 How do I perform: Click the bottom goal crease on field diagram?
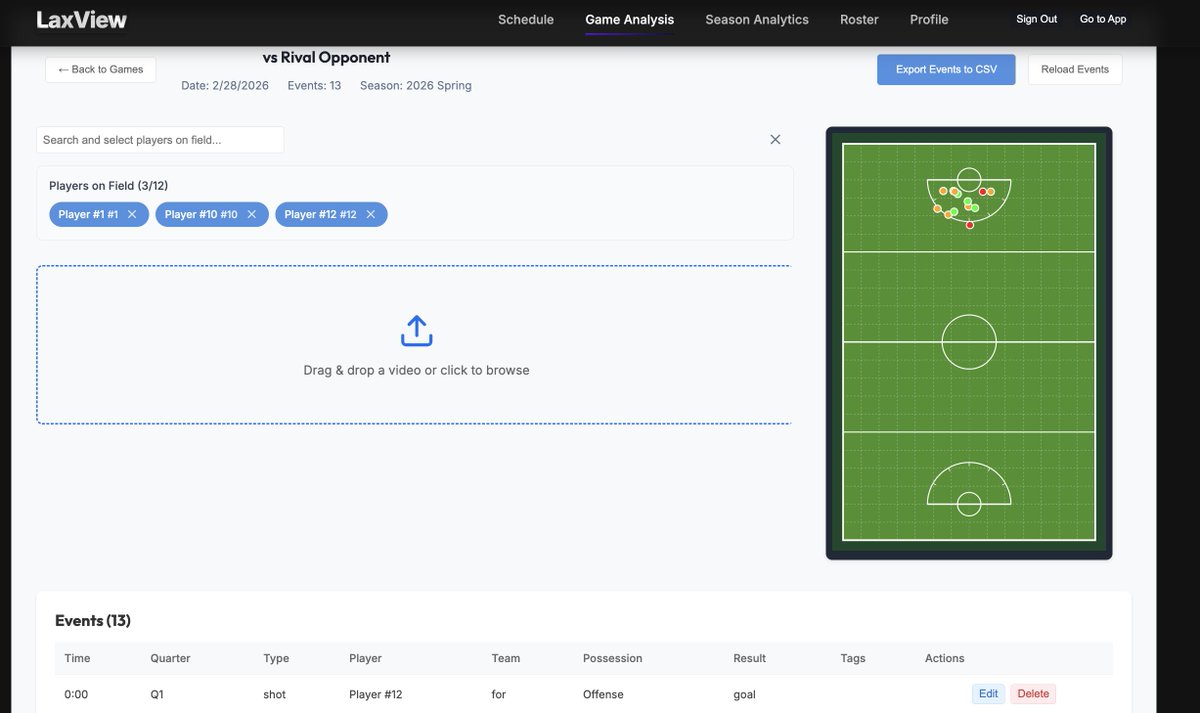969,504
